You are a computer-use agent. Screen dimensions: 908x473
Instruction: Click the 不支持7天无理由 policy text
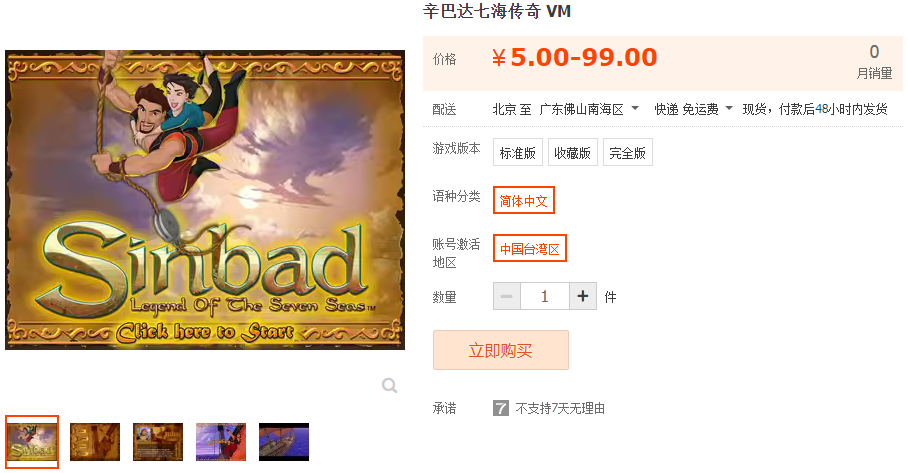(x=560, y=408)
